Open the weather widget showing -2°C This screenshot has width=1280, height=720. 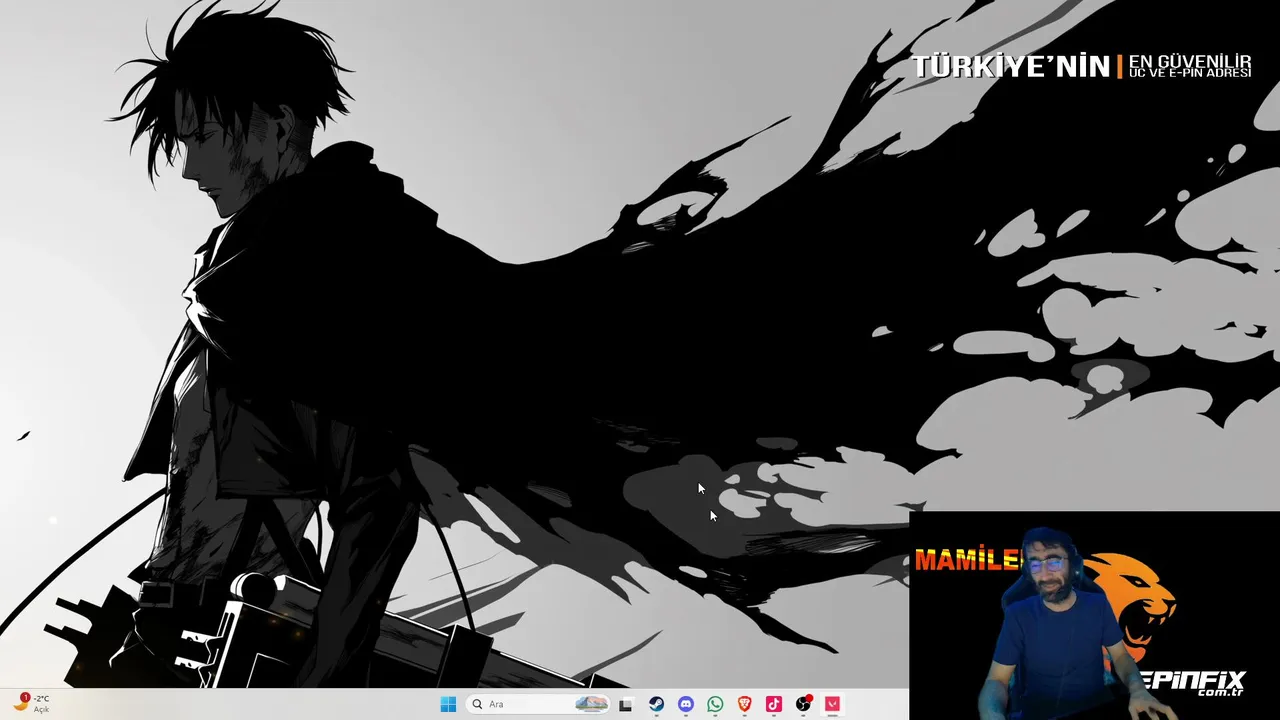pos(31,704)
